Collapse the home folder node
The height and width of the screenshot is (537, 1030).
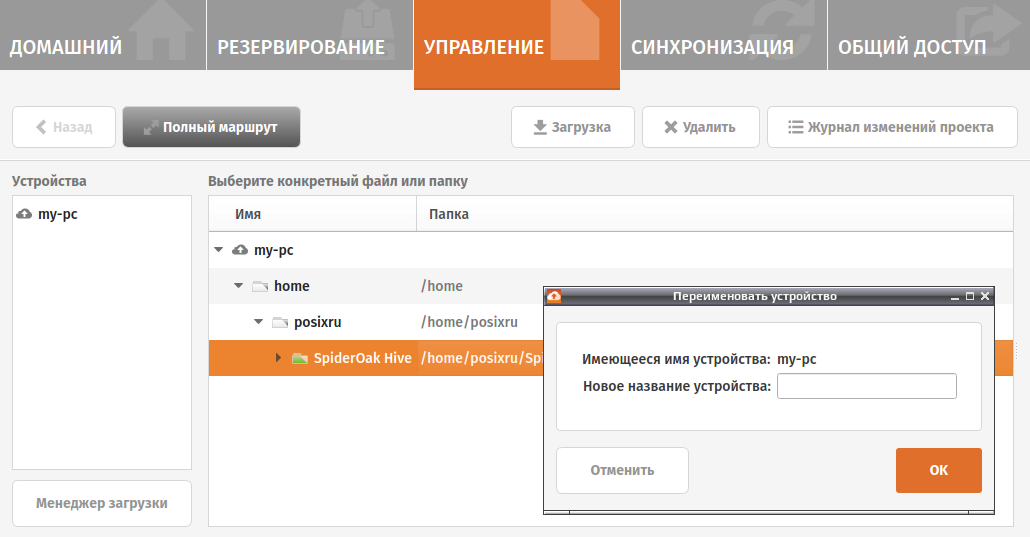point(238,286)
